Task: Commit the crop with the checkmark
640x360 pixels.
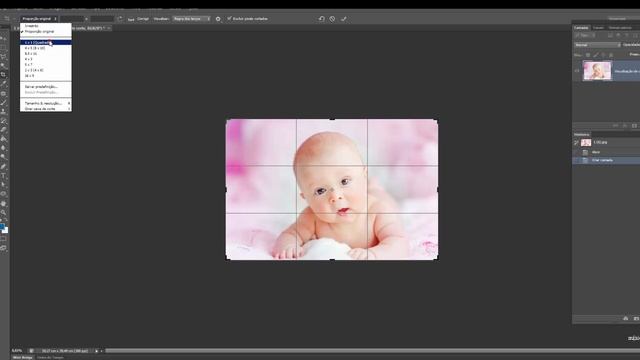Action: 344,19
